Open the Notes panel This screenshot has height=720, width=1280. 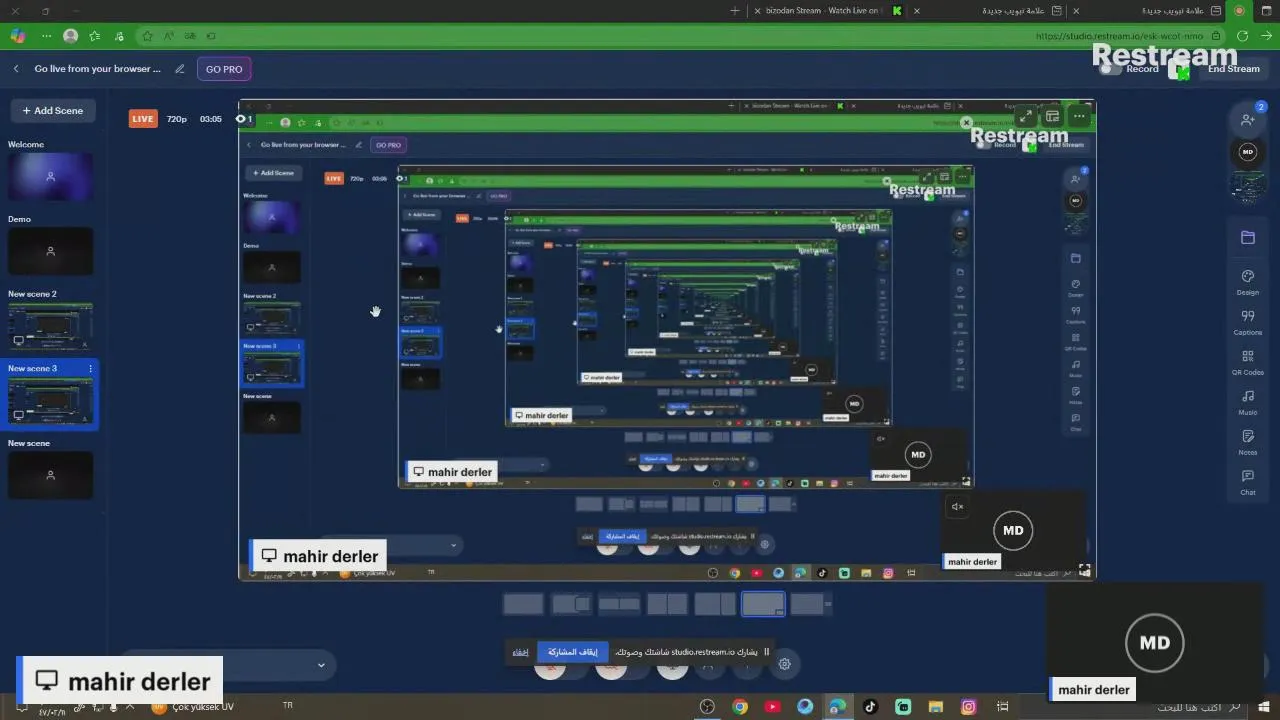(x=1247, y=442)
